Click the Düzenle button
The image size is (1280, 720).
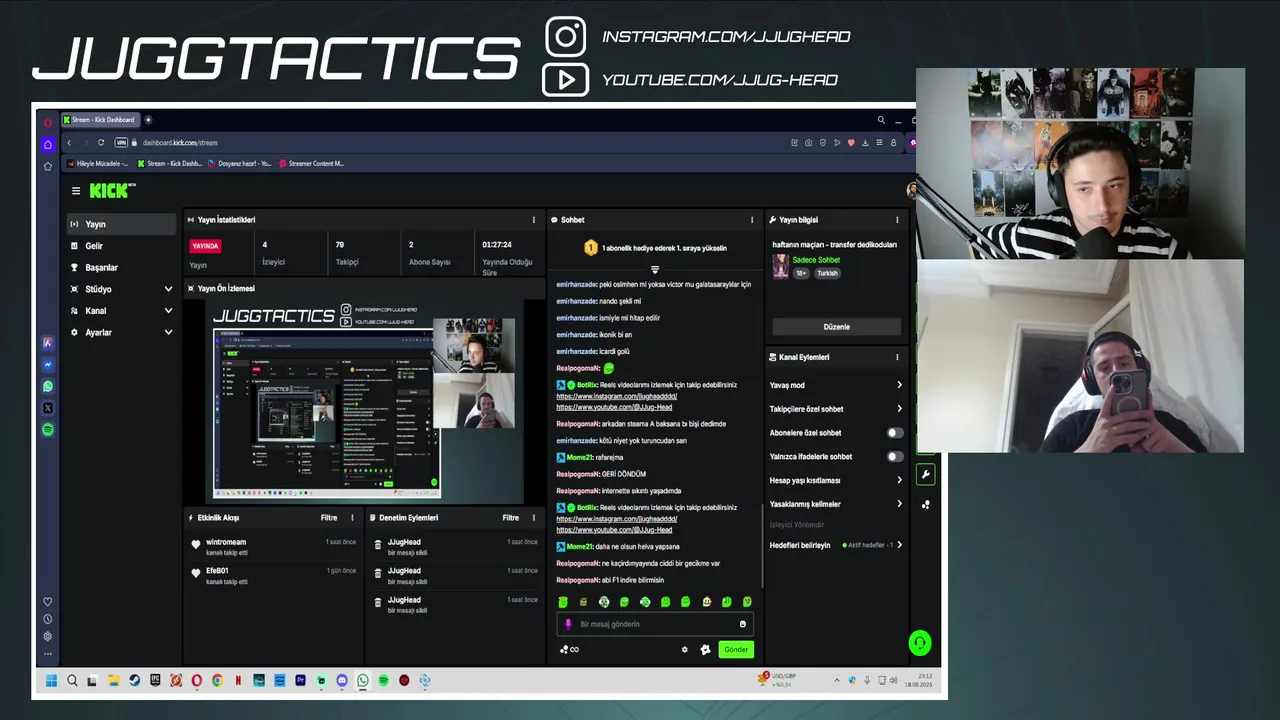point(836,327)
